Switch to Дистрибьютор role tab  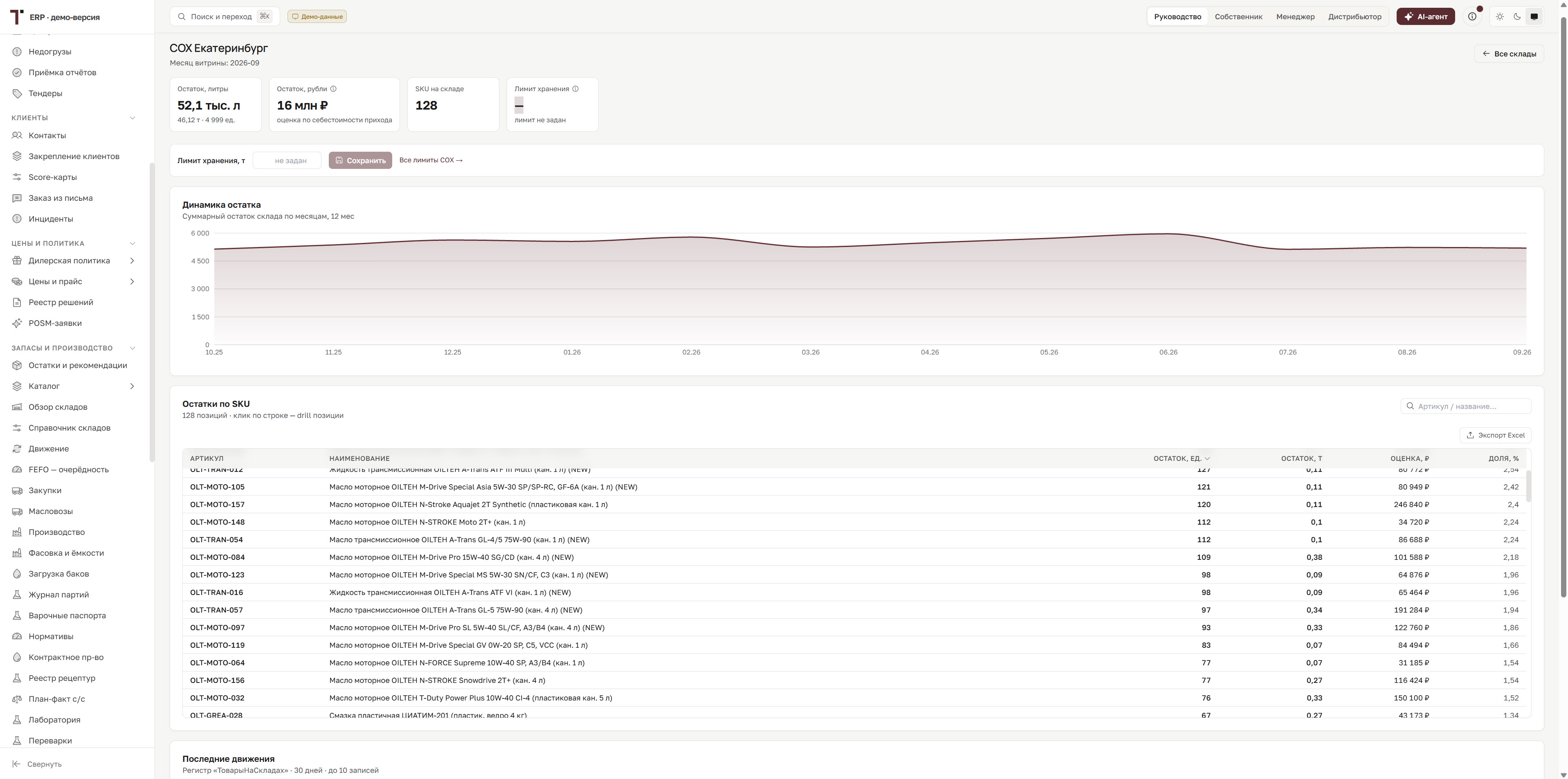[x=1355, y=16]
